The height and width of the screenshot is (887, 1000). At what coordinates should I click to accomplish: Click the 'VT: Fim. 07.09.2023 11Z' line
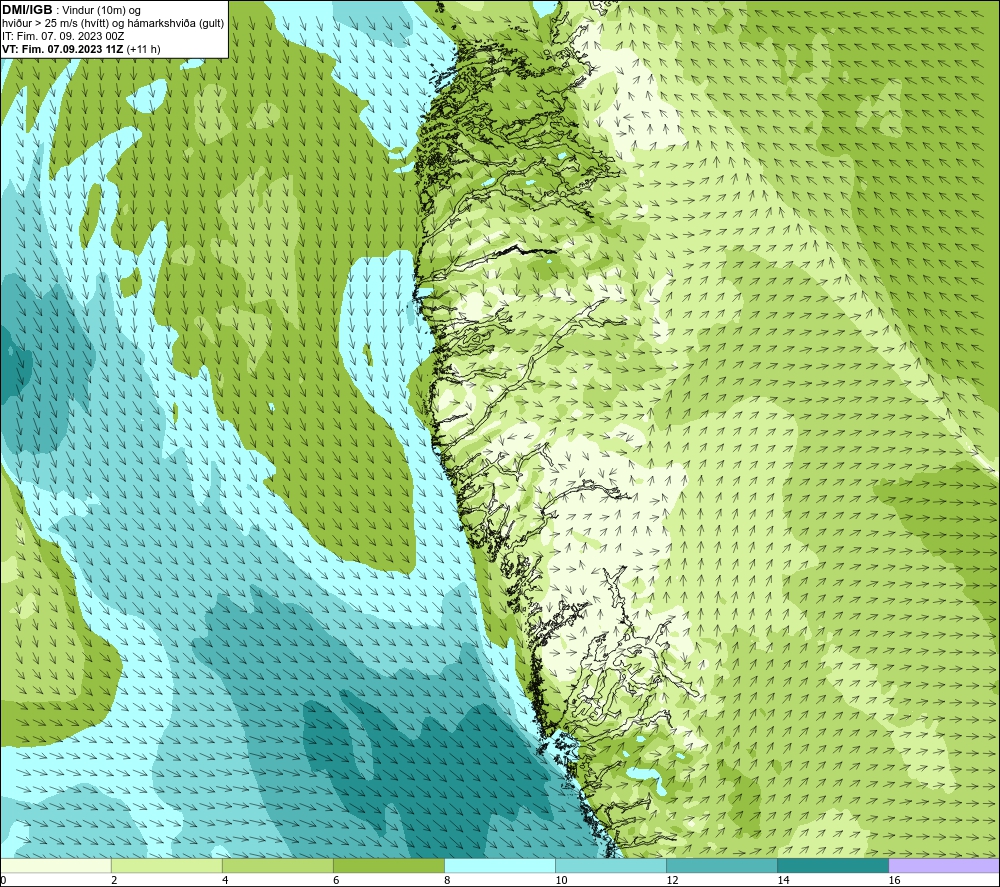pos(62,49)
